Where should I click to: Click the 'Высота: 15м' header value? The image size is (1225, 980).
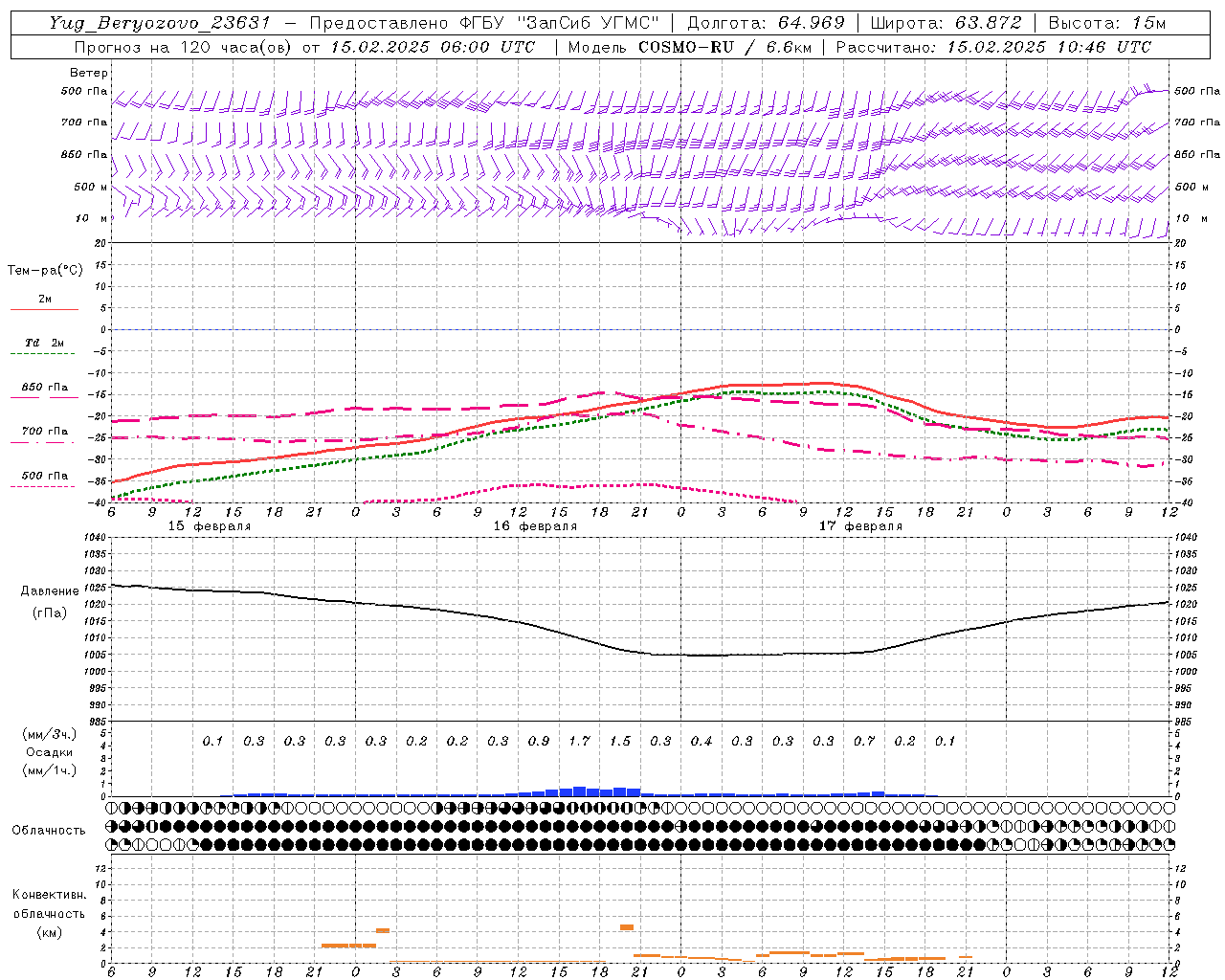(1107, 23)
